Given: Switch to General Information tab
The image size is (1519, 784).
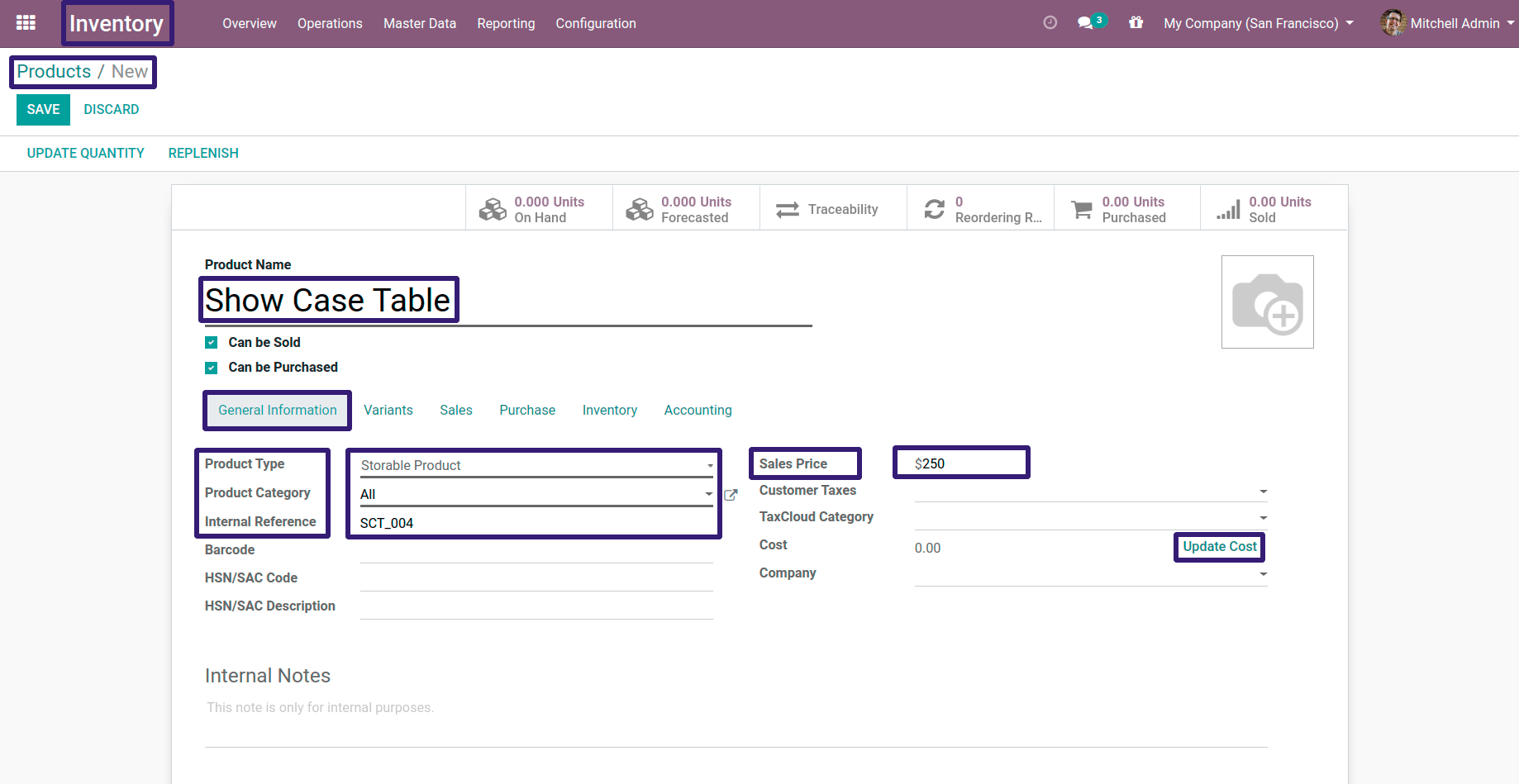Looking at the screenshot, I should [278, 411].
